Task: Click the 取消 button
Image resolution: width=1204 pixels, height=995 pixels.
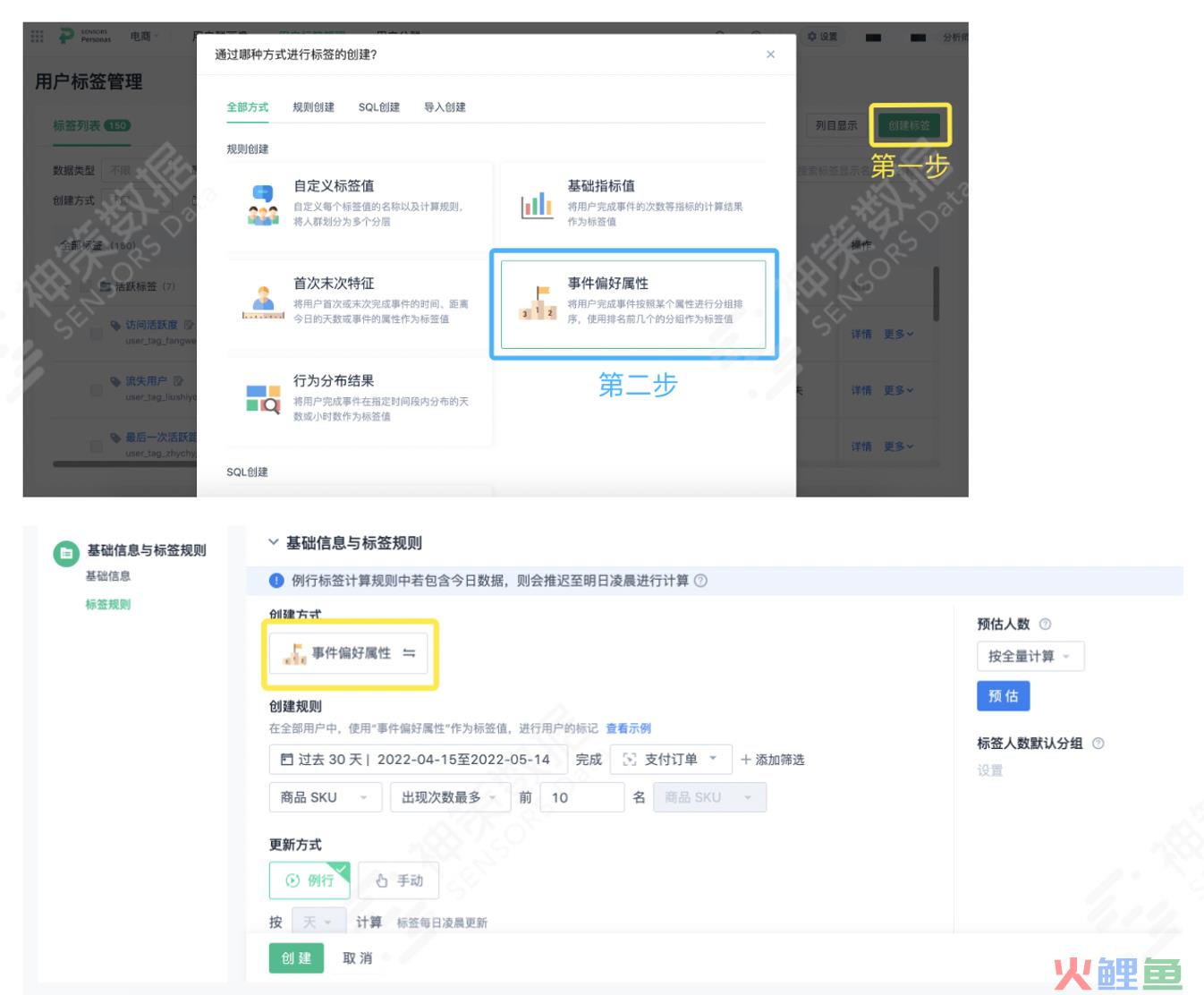Action: tap(358, 958)
